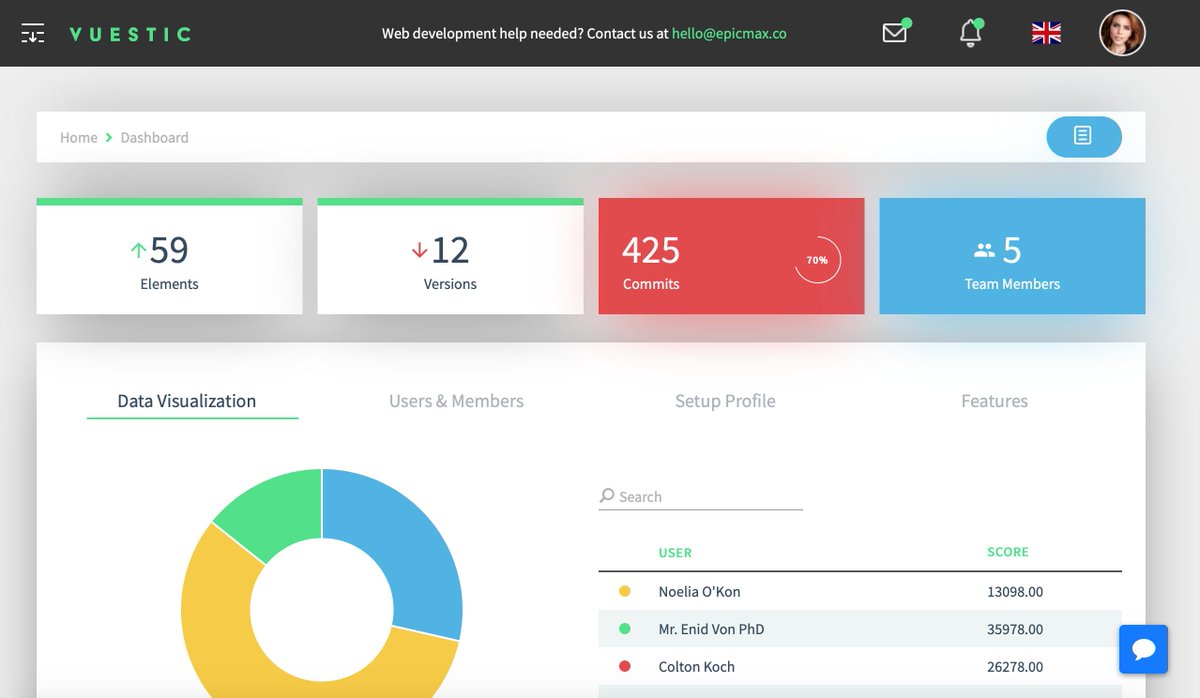Open the UK flag language selector
Viewport: 1200px width, 698px height.
[1046, 33]
